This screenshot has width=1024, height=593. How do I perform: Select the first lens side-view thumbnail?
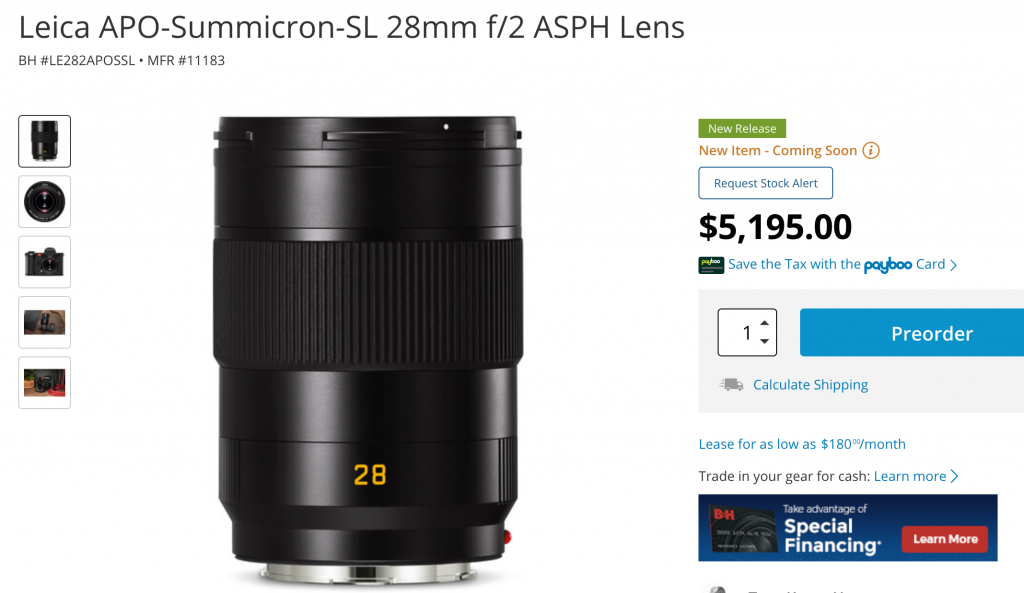pyautogui.click(x=44, y=141)
